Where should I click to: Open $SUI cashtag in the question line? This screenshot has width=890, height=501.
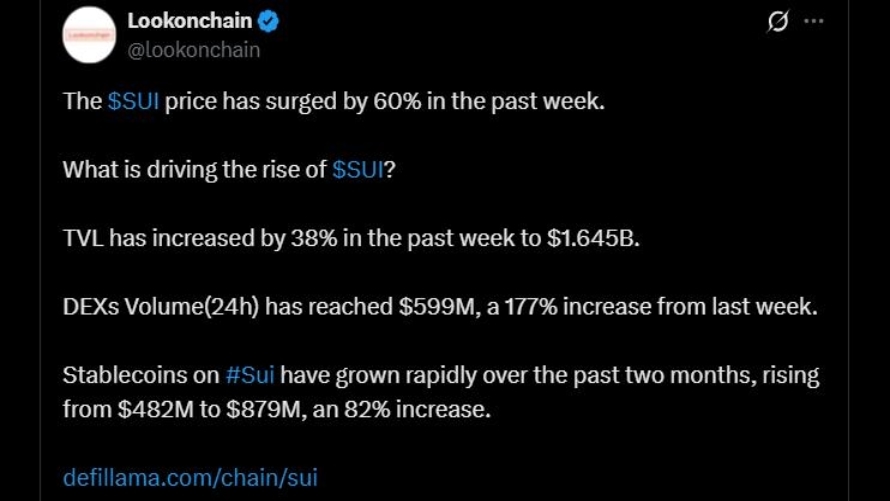(357, 170)
